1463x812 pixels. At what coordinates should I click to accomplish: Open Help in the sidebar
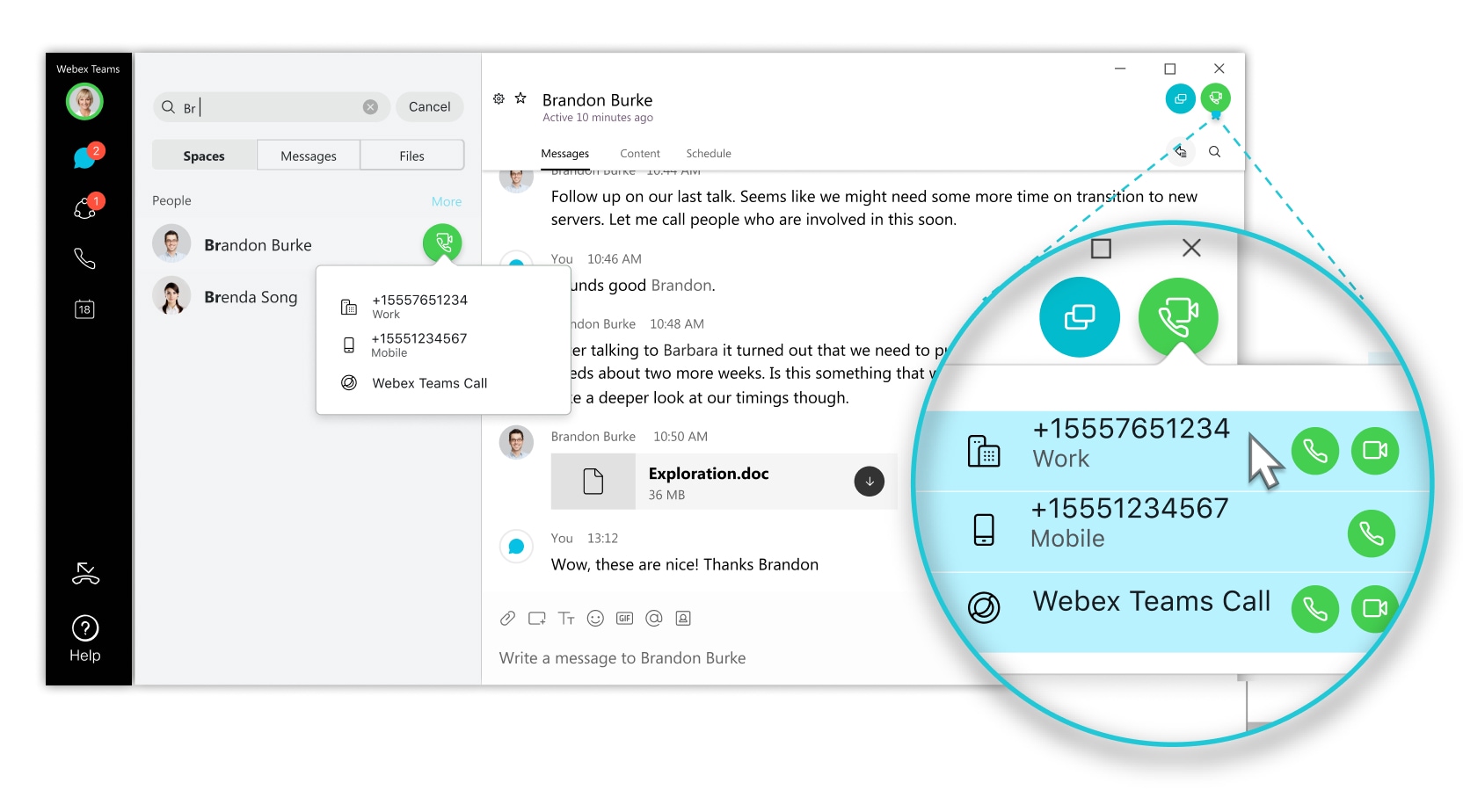85,639
